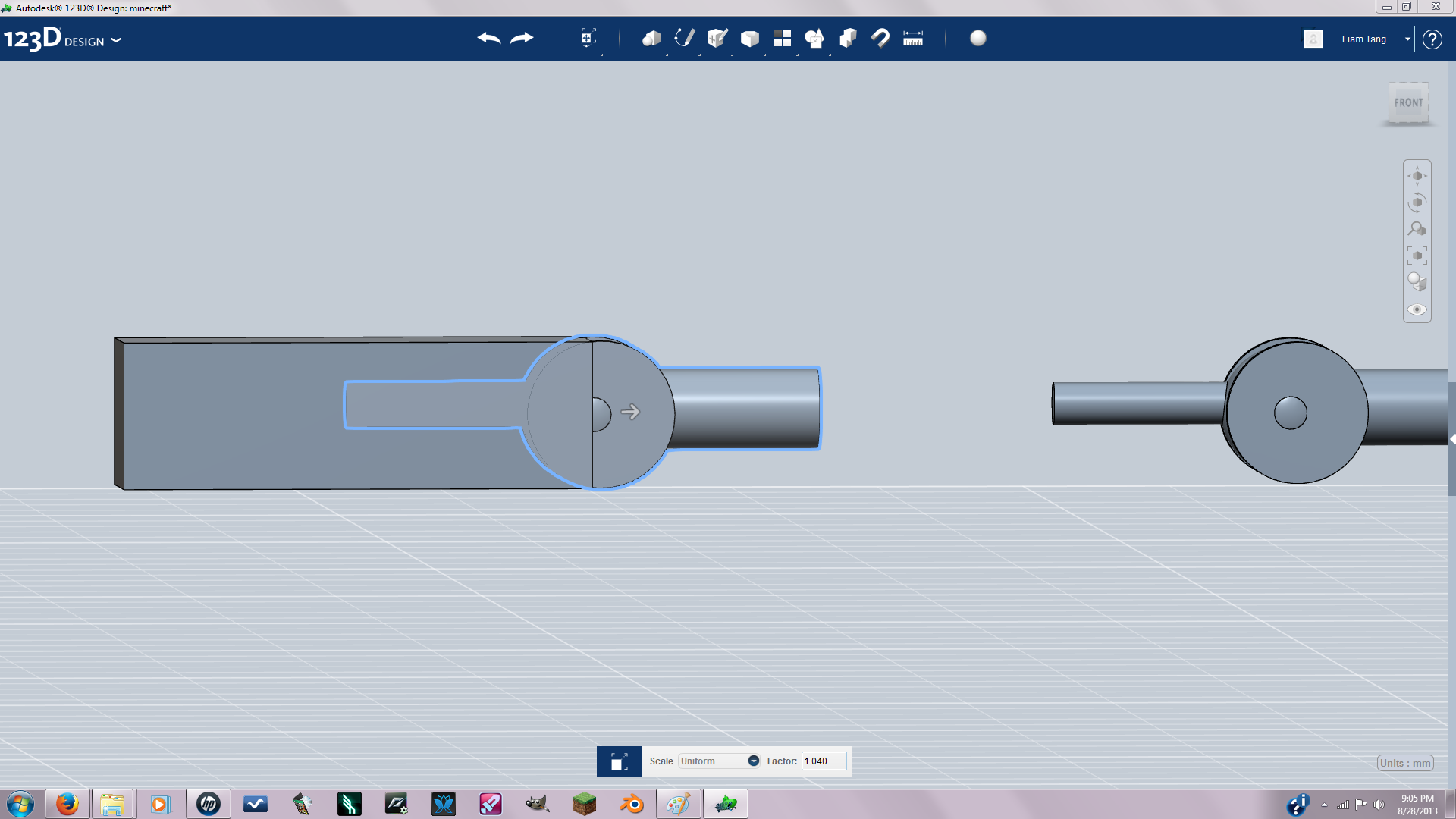Open Firefox from the taskbar
This screenshot has height=819, width=1456.
tap(67, 804)
